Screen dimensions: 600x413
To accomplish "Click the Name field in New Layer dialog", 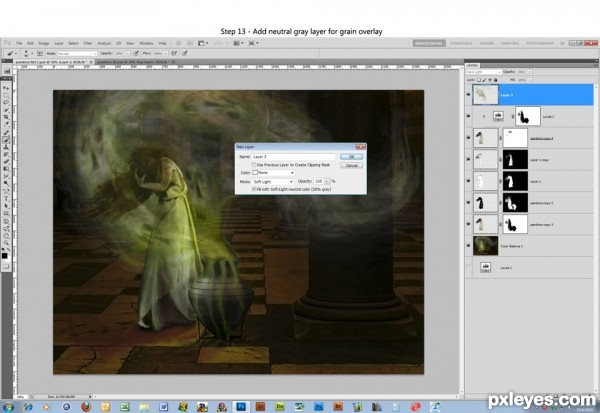I will coord(293,157).
